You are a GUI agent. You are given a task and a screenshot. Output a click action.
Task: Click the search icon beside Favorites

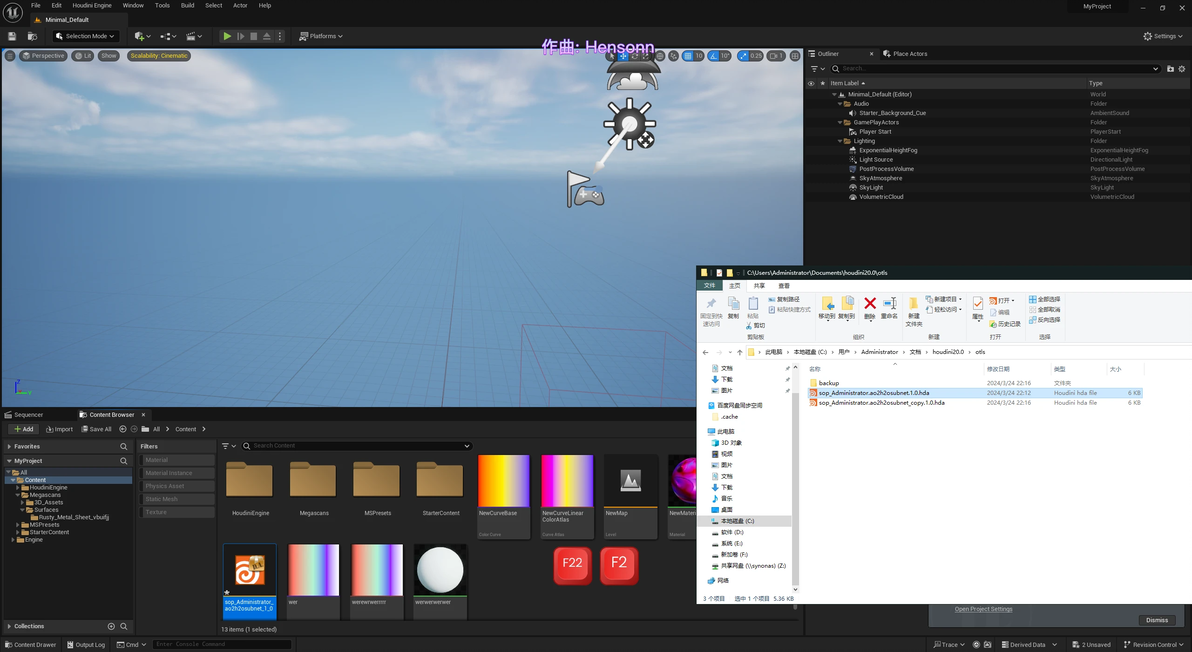click(124, 447)
